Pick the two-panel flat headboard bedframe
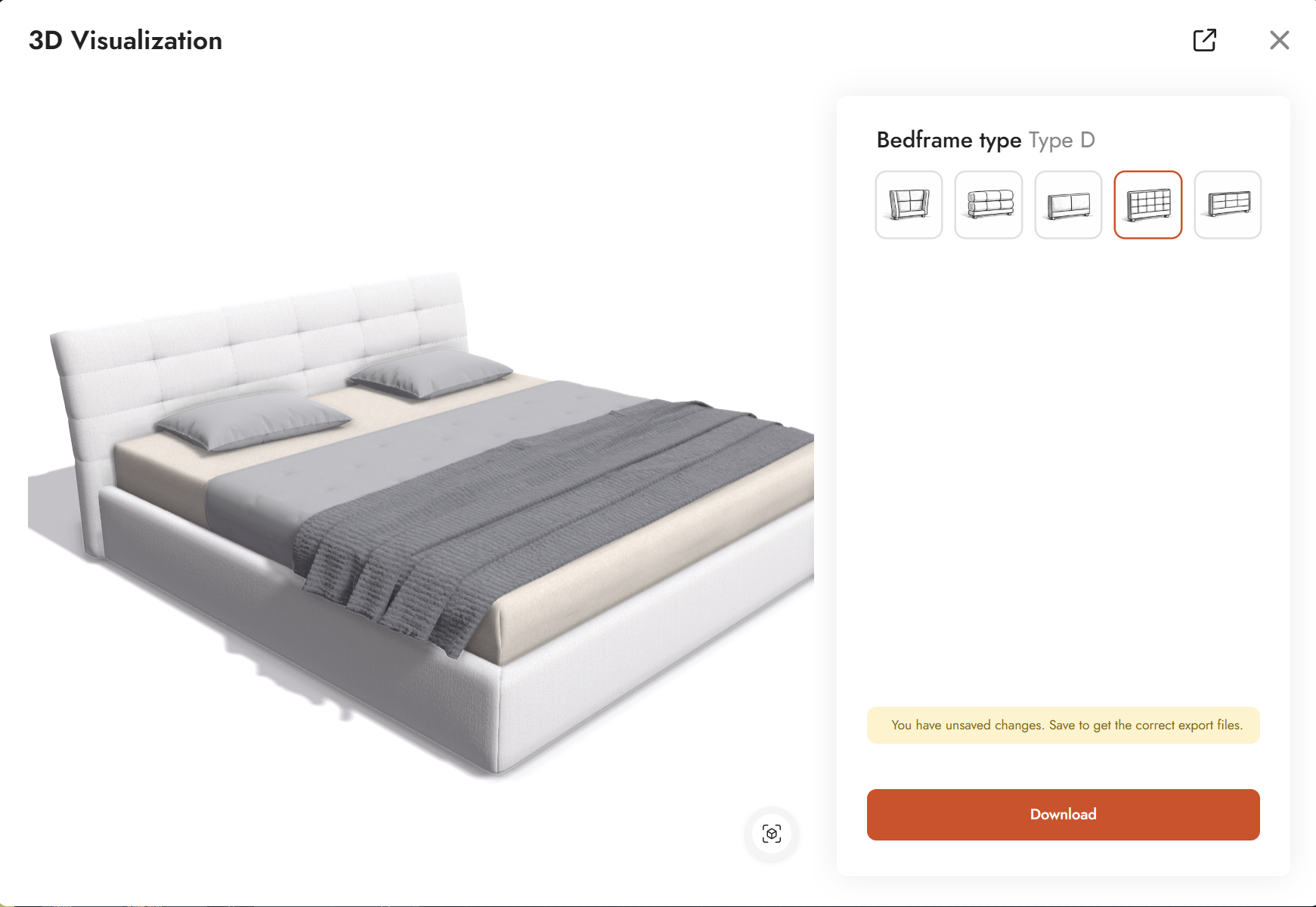 (1068, 205)
